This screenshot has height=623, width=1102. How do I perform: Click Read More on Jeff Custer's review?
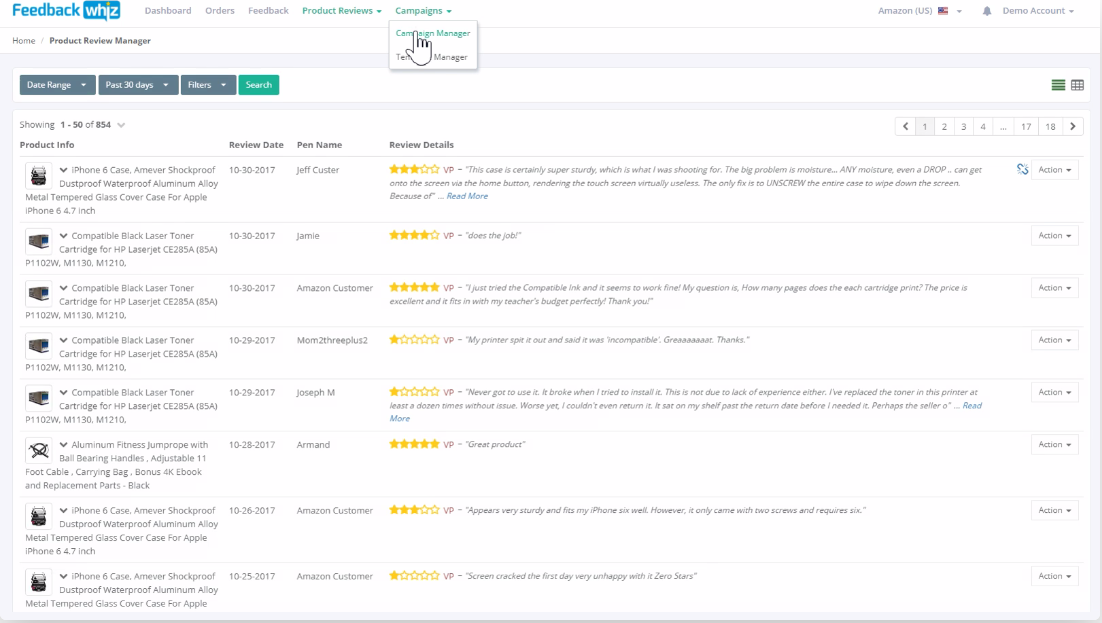tap(467, 196)
